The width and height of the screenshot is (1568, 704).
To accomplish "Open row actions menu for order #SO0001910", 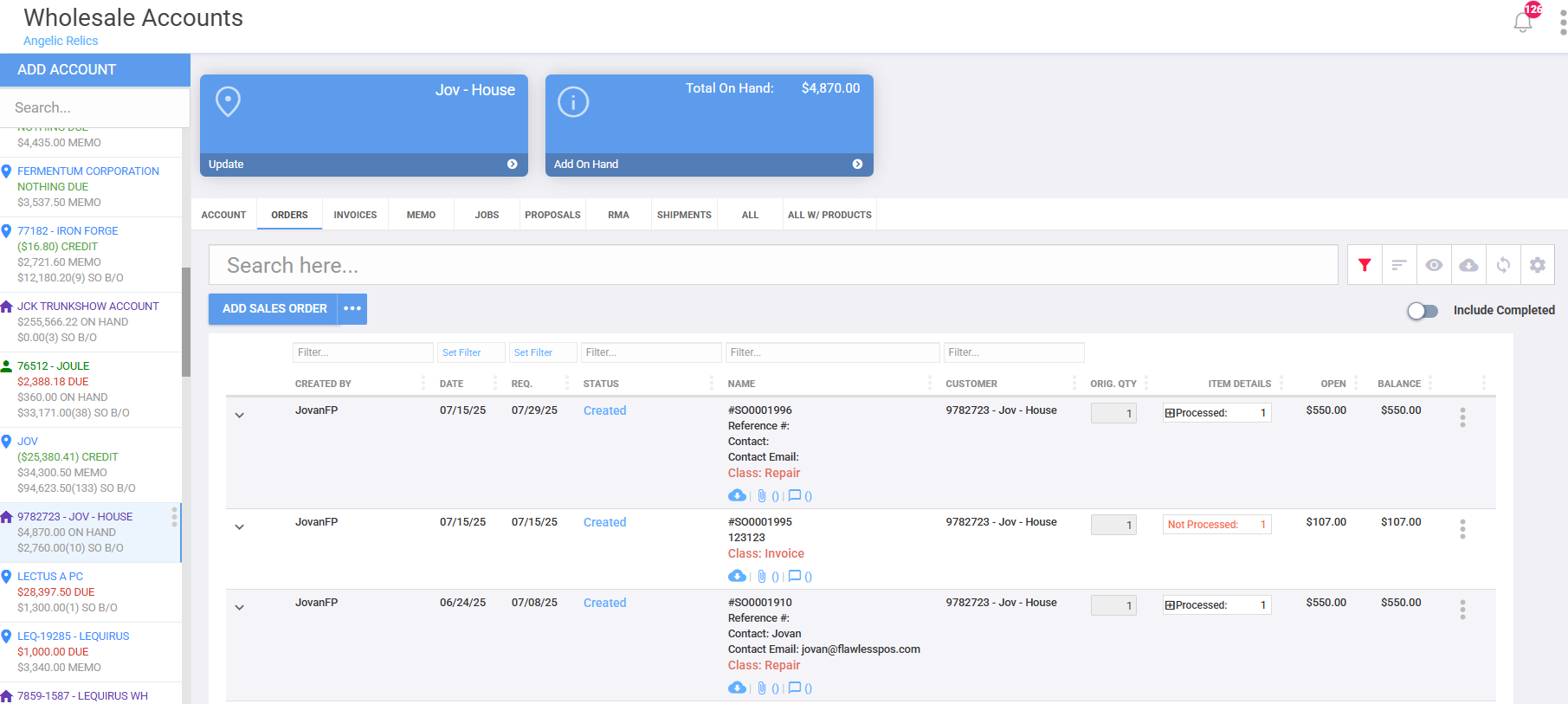I will click(1462, 610).
